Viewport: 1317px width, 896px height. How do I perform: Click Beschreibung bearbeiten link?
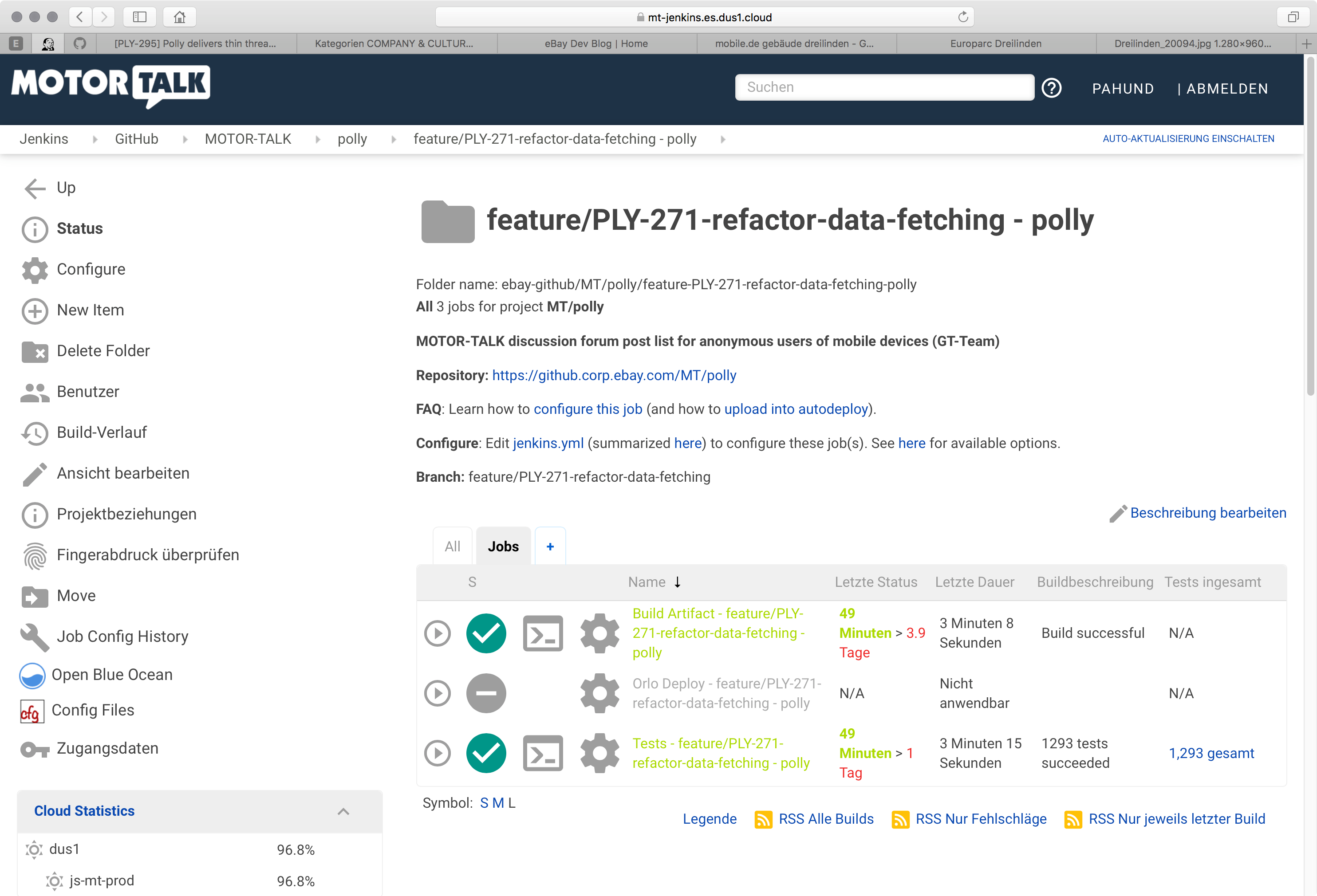click(x=1208, y=513)
